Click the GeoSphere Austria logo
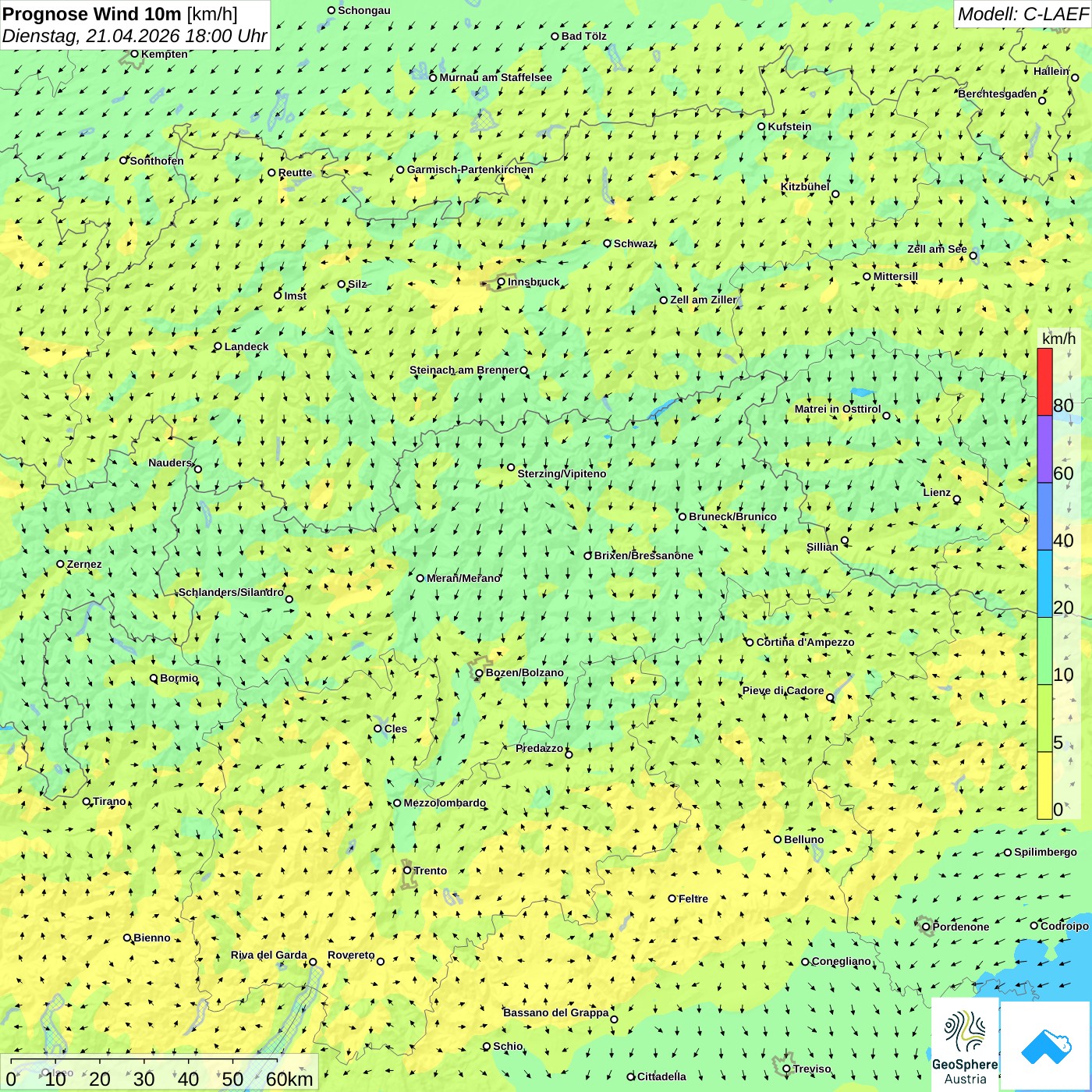 [965, 1044]
